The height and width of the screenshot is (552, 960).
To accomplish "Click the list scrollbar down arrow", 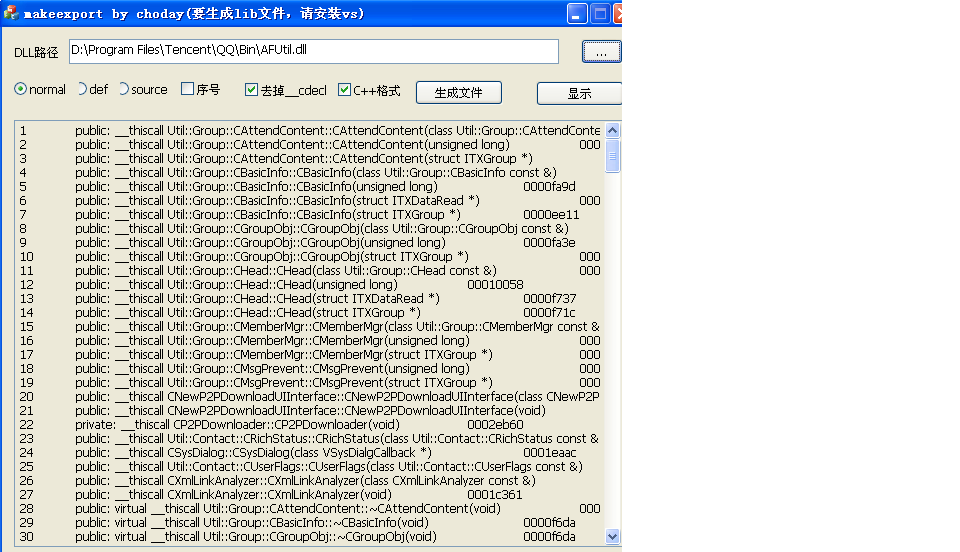I will coord(612,537).
